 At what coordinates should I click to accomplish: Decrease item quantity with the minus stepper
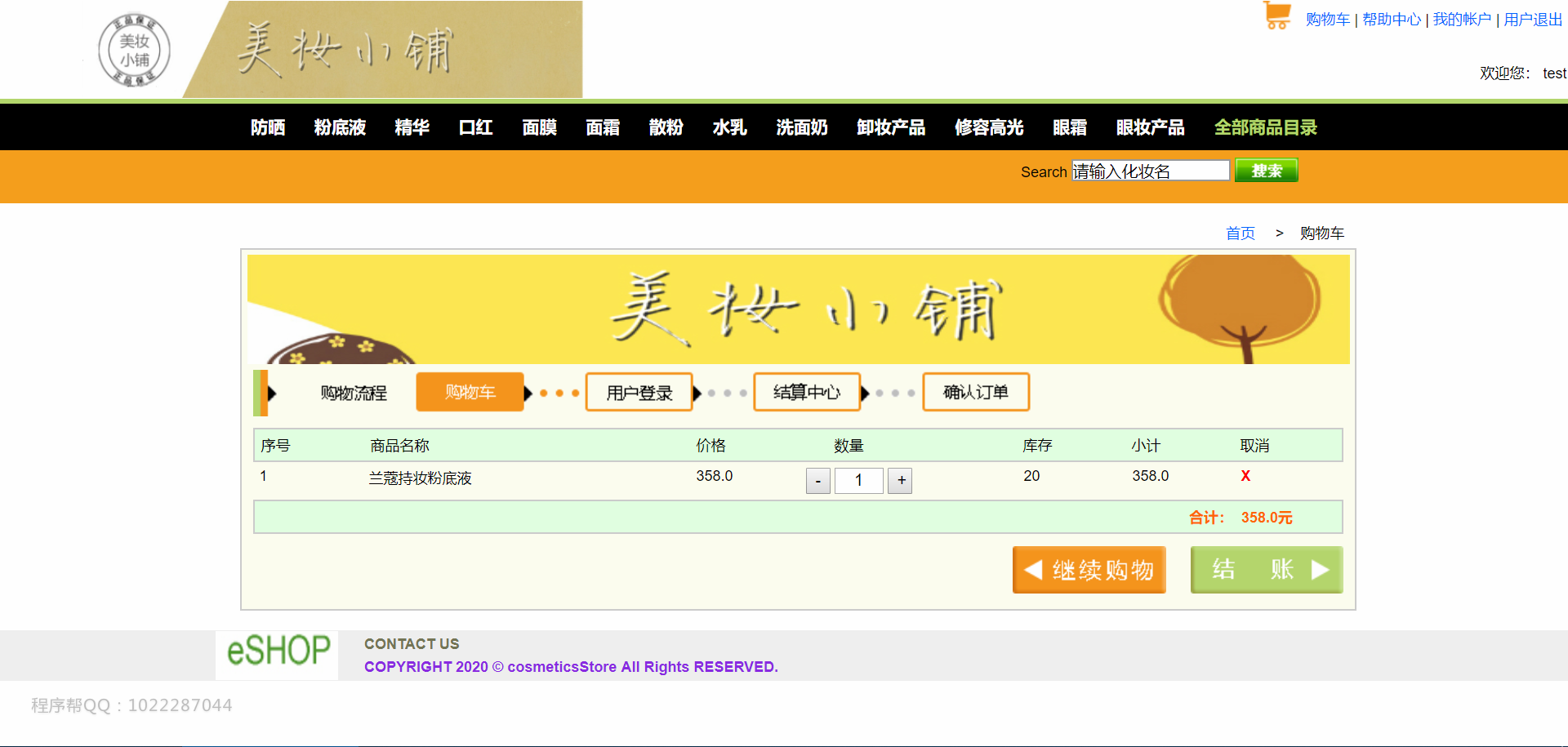pyautogui.click(x=817, y=481)
